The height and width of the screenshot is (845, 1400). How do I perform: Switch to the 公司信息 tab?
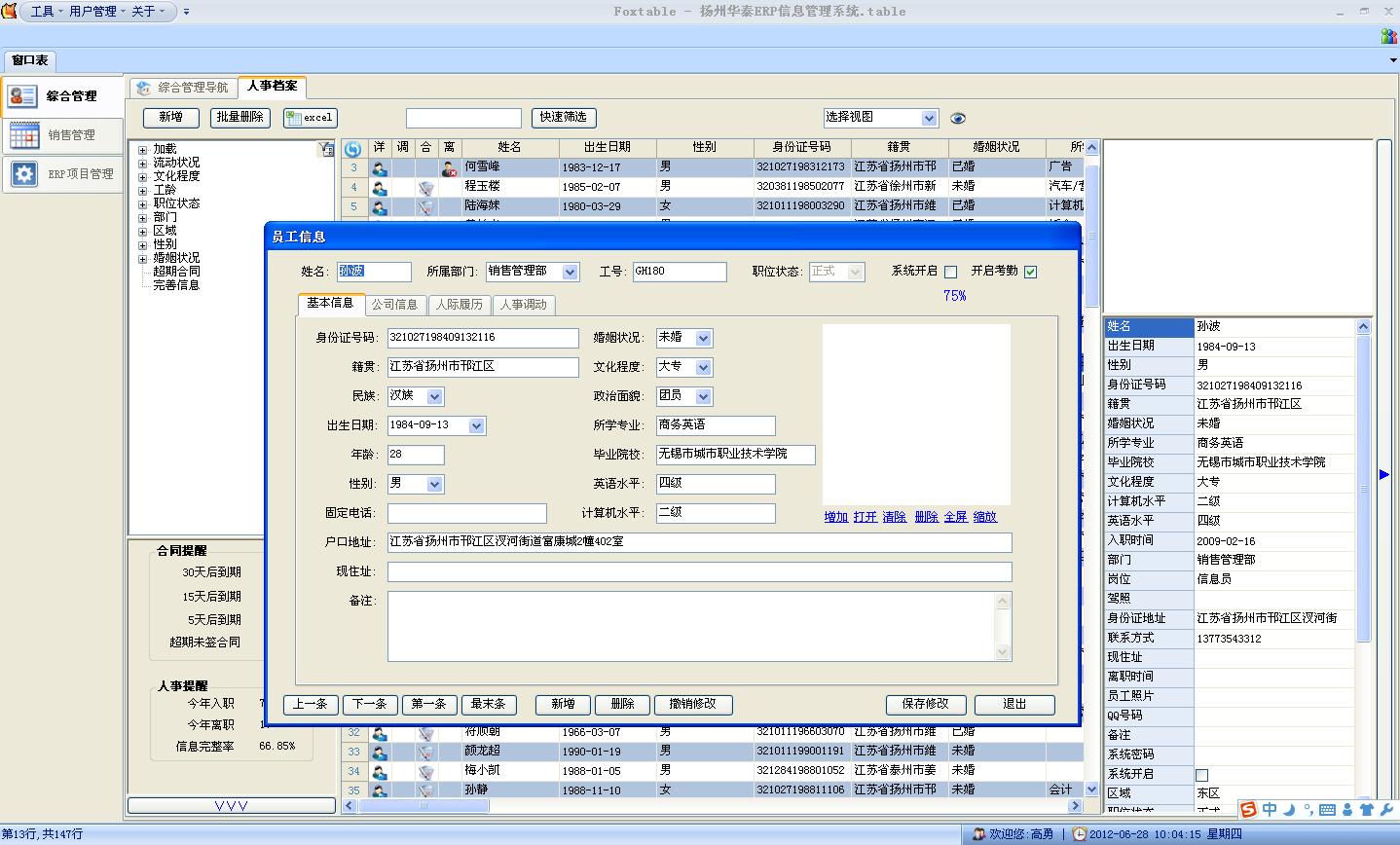pos(394,305)
